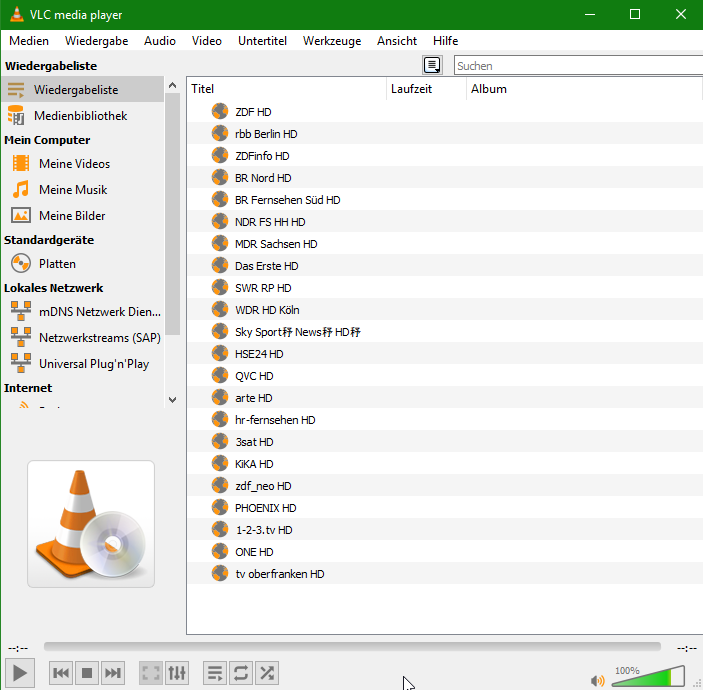Toggle fullscreen video mode
This screenshot has width=703, height=690.
[x=151, y=673]
